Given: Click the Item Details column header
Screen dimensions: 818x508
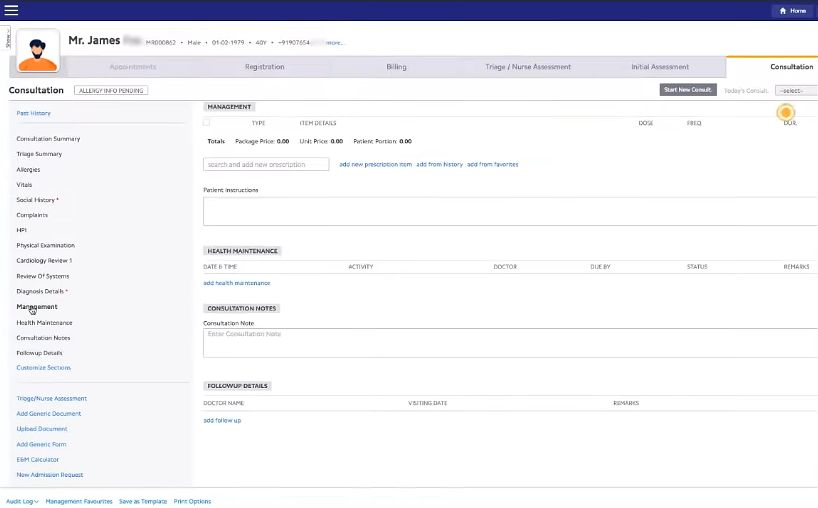Looking at the screenshot, I should tap(318, 123).
